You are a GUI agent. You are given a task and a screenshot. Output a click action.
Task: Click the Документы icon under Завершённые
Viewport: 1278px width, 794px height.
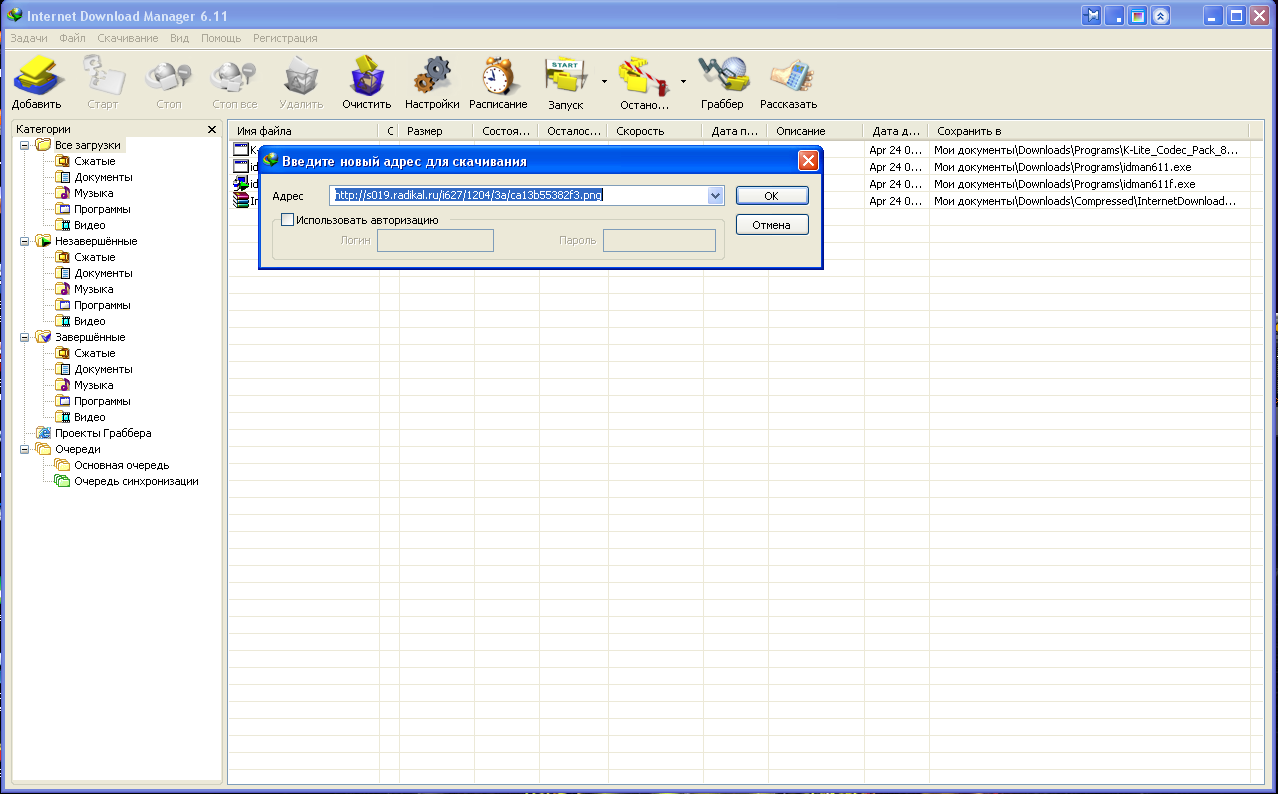click(63, 369)
